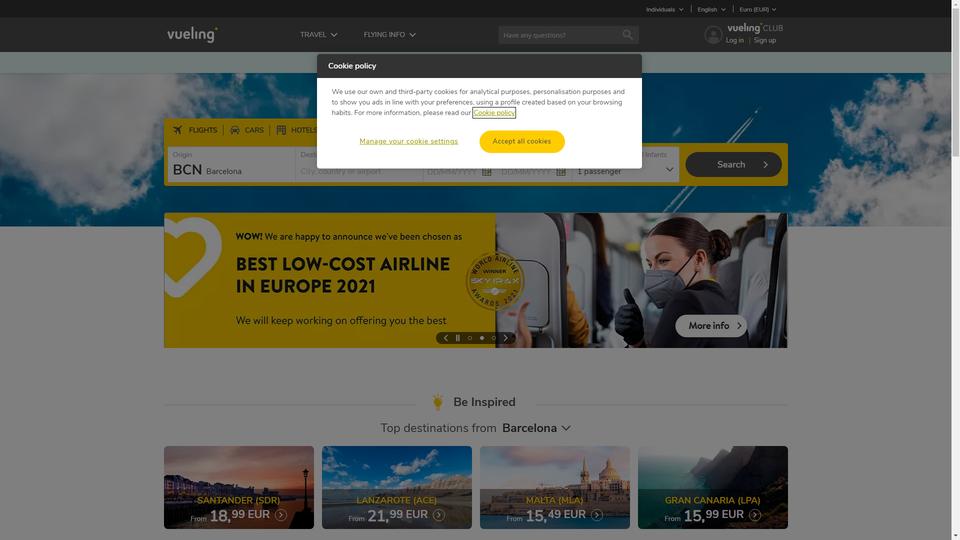Open the Euro (EUR) currency dropdown
This screenshot has height=540, width=960.
point(758,9)
